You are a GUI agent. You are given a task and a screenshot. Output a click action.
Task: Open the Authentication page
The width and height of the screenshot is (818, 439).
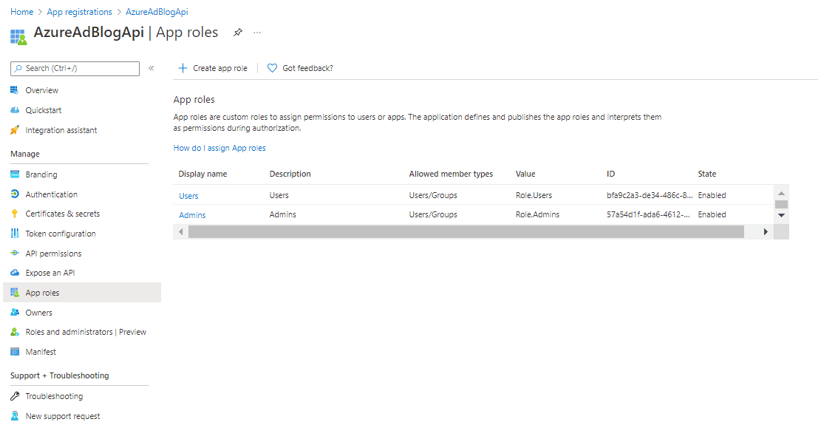[x=51, y=194]
